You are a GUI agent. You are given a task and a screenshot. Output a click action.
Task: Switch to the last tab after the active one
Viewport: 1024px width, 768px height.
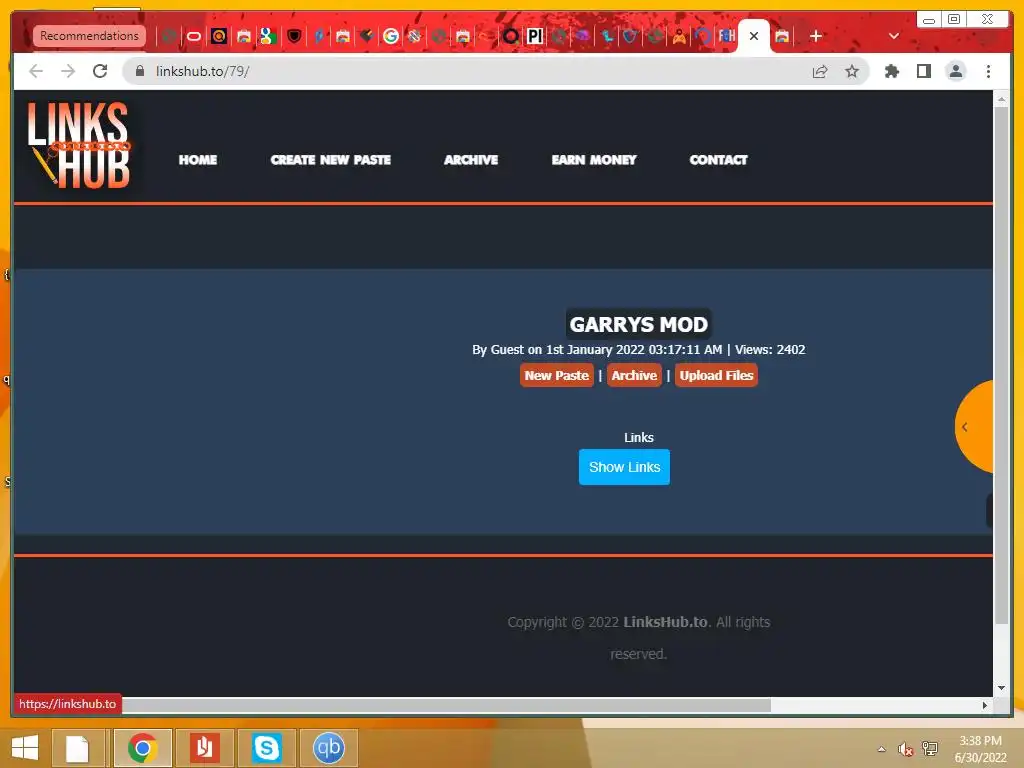click(x=782, y=36)
